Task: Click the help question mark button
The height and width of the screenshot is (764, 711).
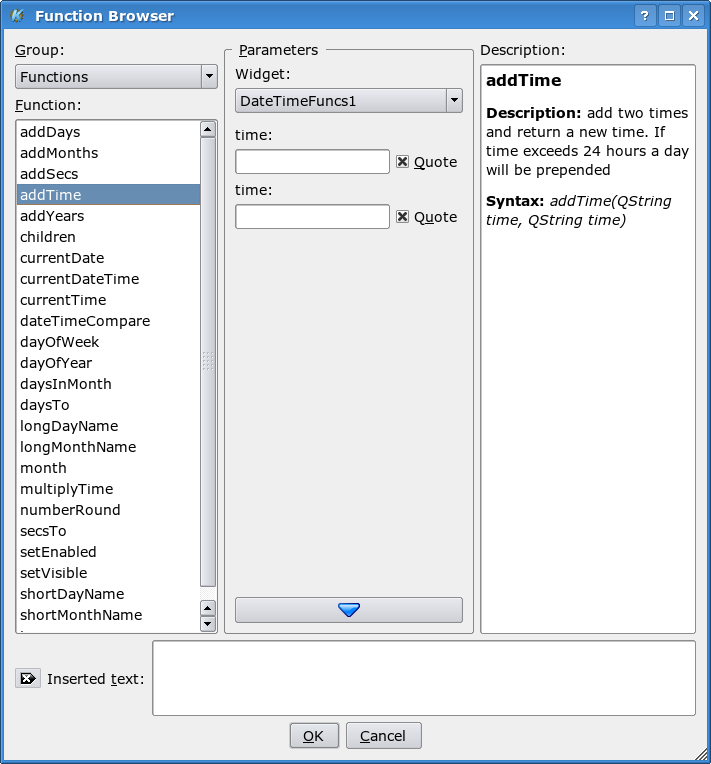Action: tap(645, 16)
